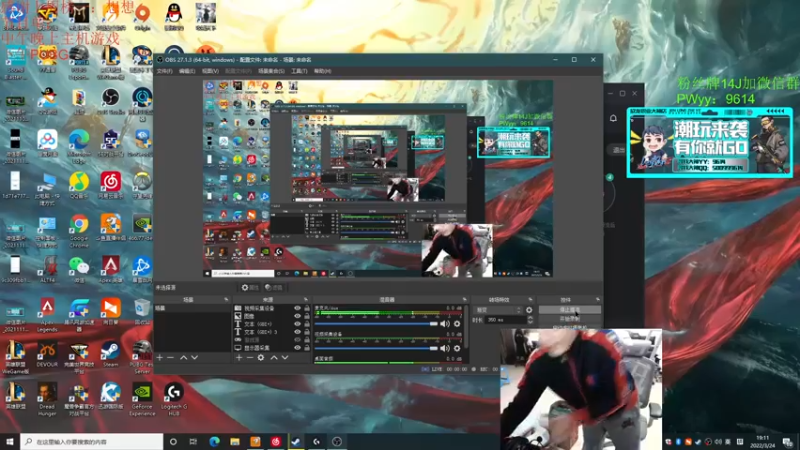This screenshot has width=800, height=450.
Task: Click the 属性 properties button above panels
Action: tap(250, 287)
